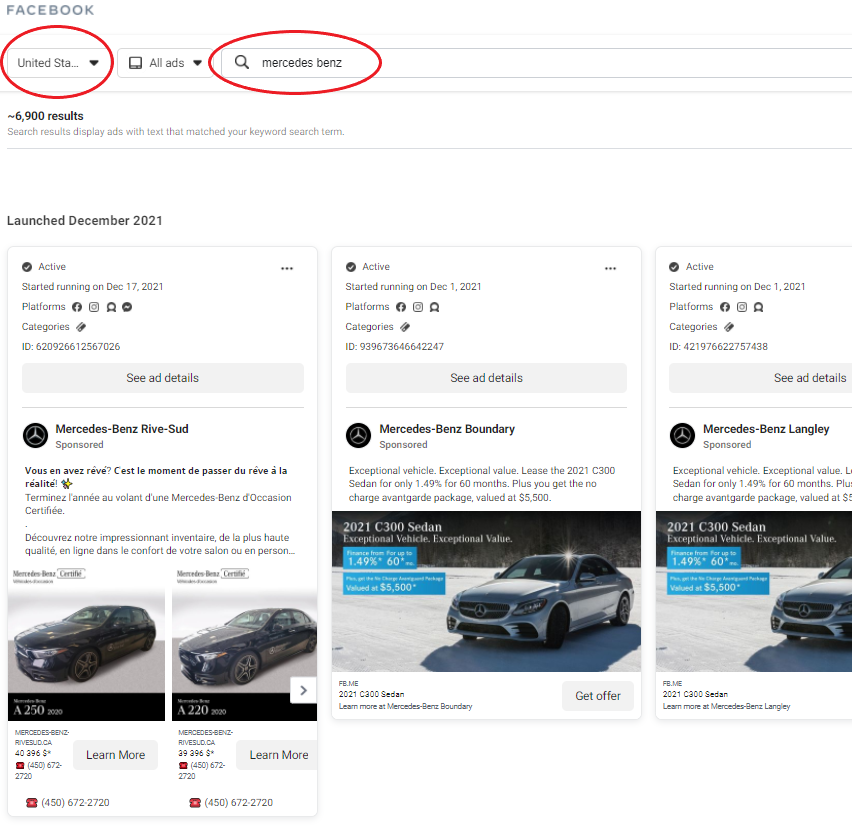Click Mercedes-Benz Rive-Sud profile logo
This screenshot has width=852, height=830.
35,436
